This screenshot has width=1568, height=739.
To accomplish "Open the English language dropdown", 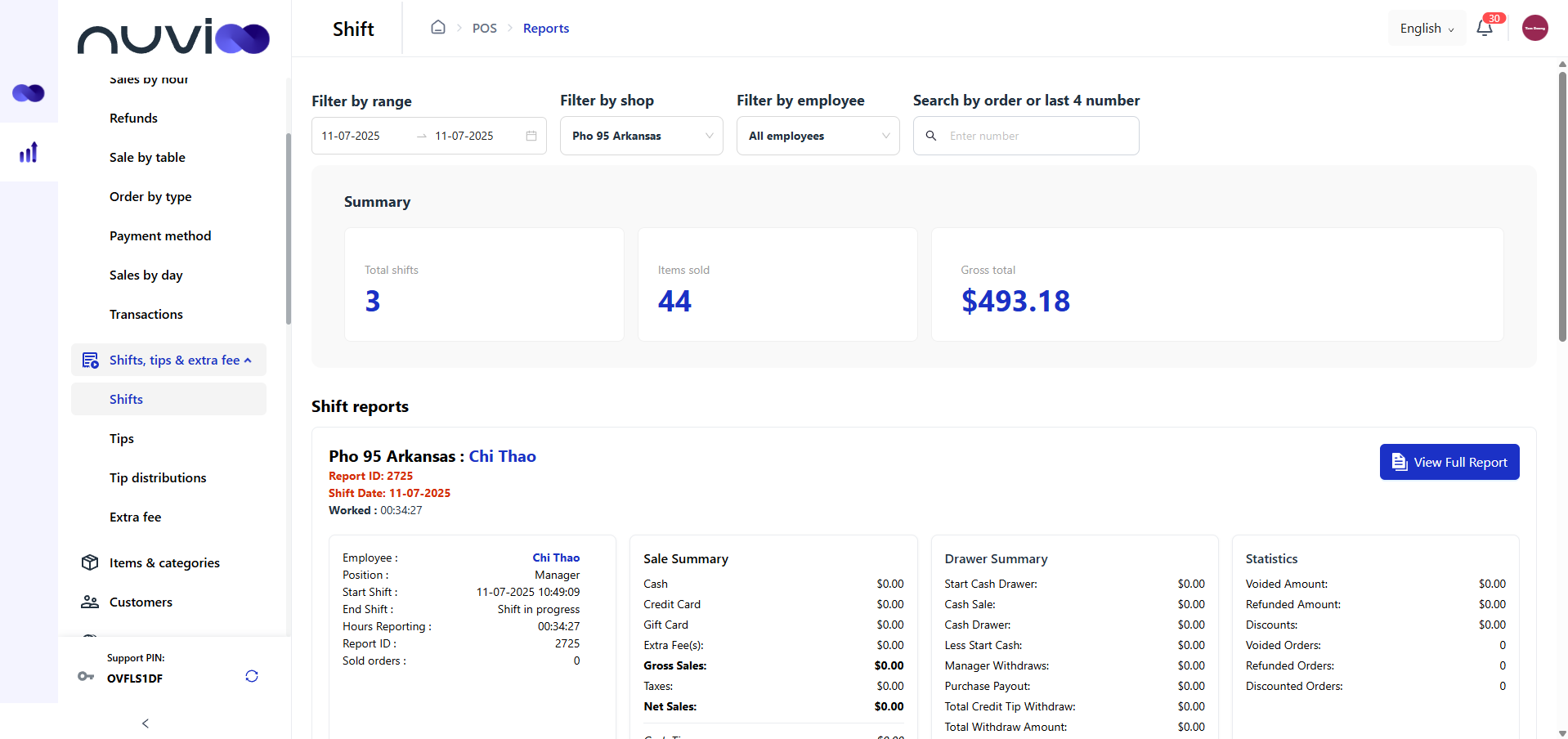I will tap(1426, 27).
